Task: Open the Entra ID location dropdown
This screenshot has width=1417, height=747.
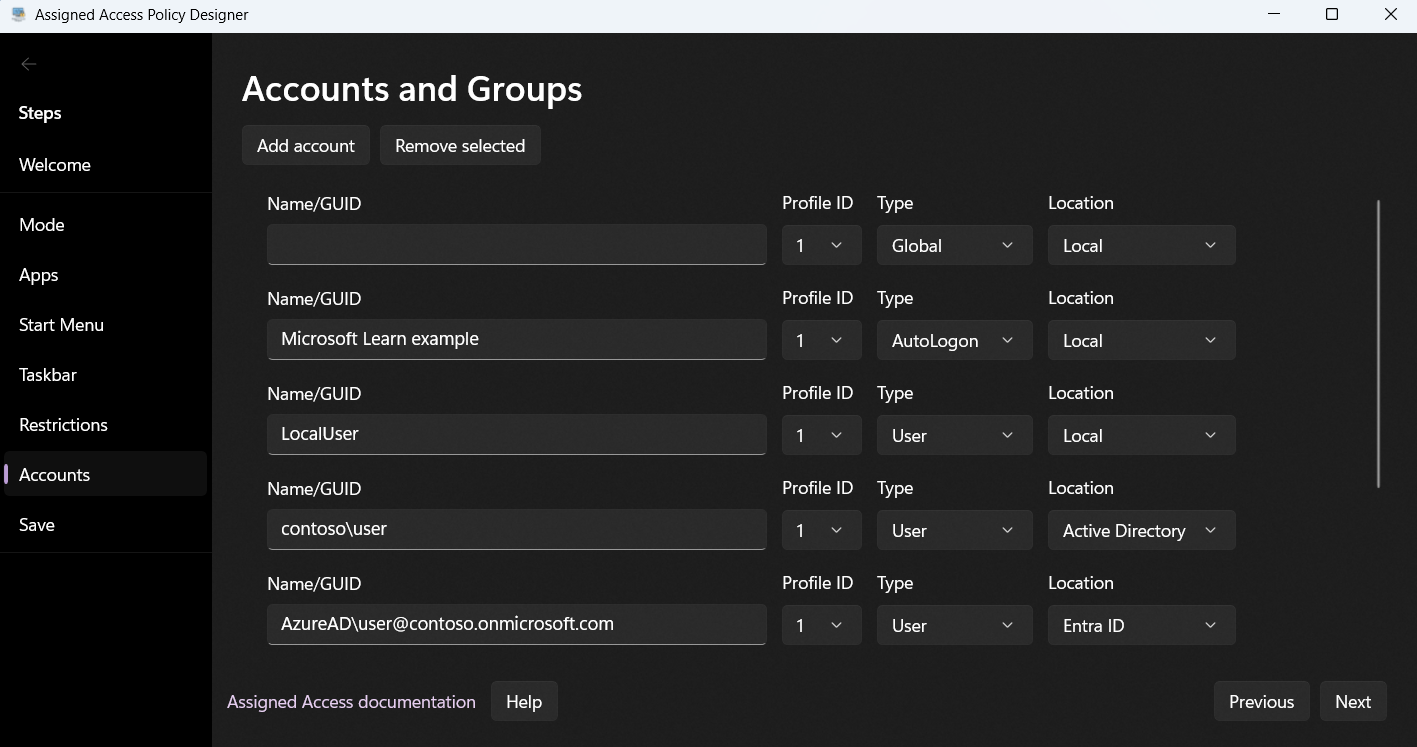Action: coord(1142,625)
